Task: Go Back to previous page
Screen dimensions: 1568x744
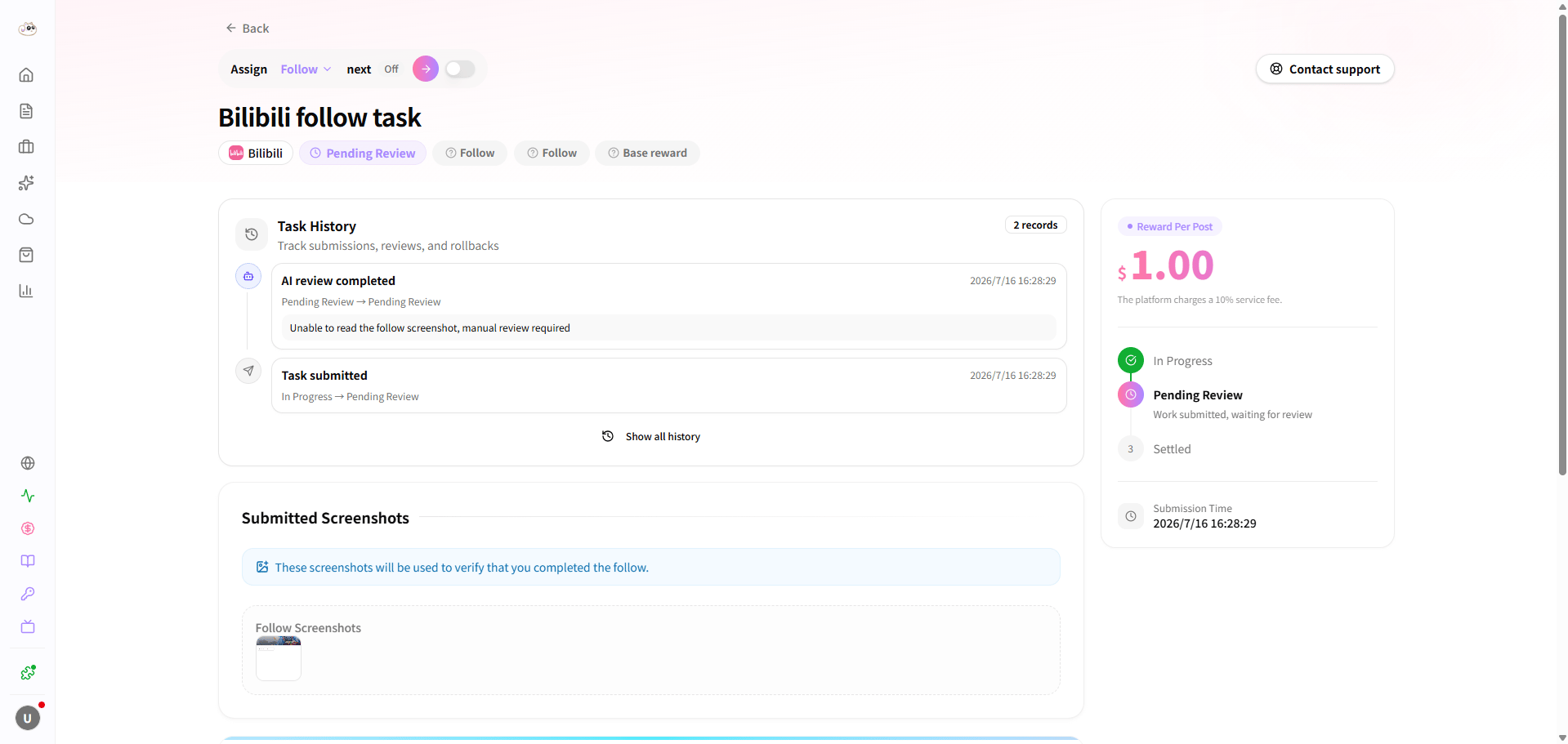Action: point(248,29)
